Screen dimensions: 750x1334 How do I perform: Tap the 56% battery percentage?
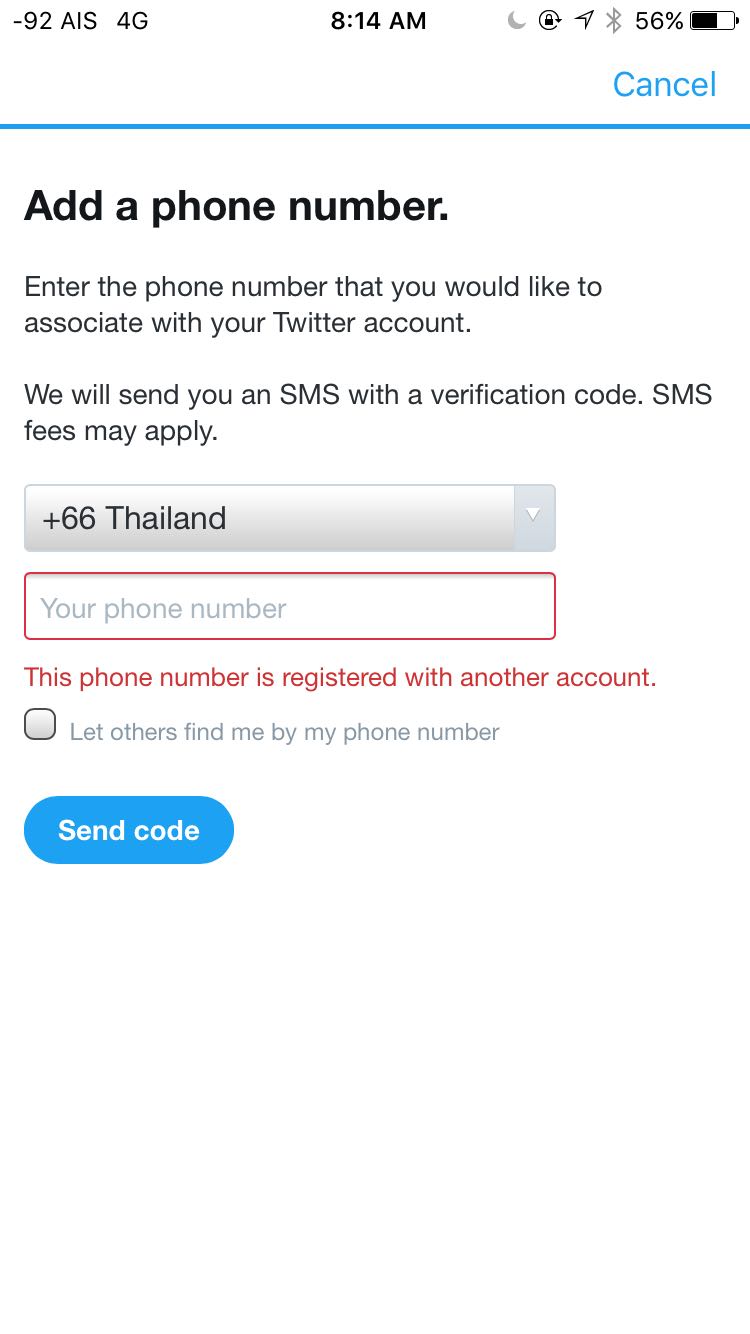click(x=659, y=21)
